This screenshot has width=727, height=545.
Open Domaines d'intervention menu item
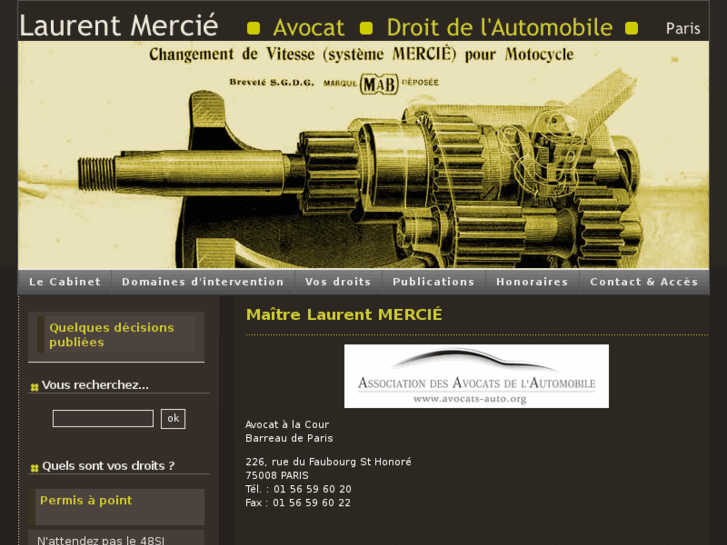[x=203, y=282]
